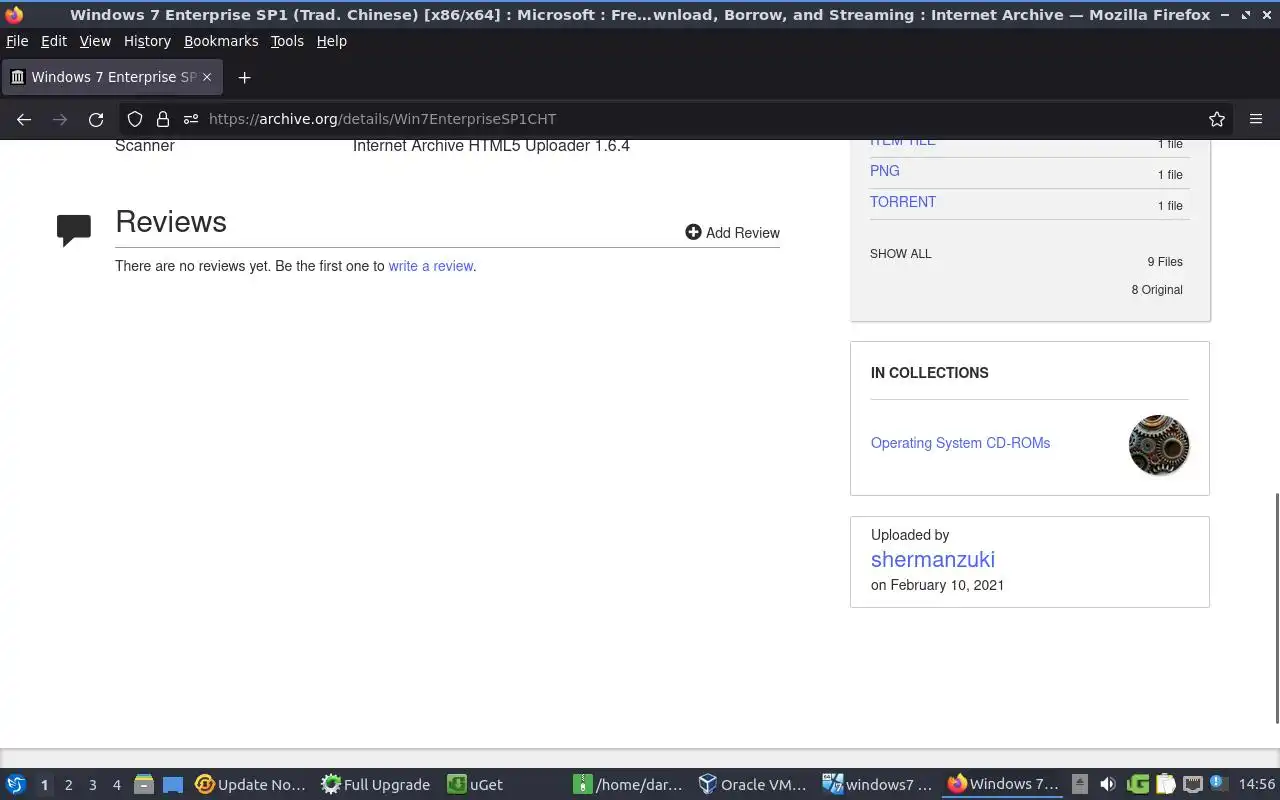Open the Tools menu

pos(287,41)
